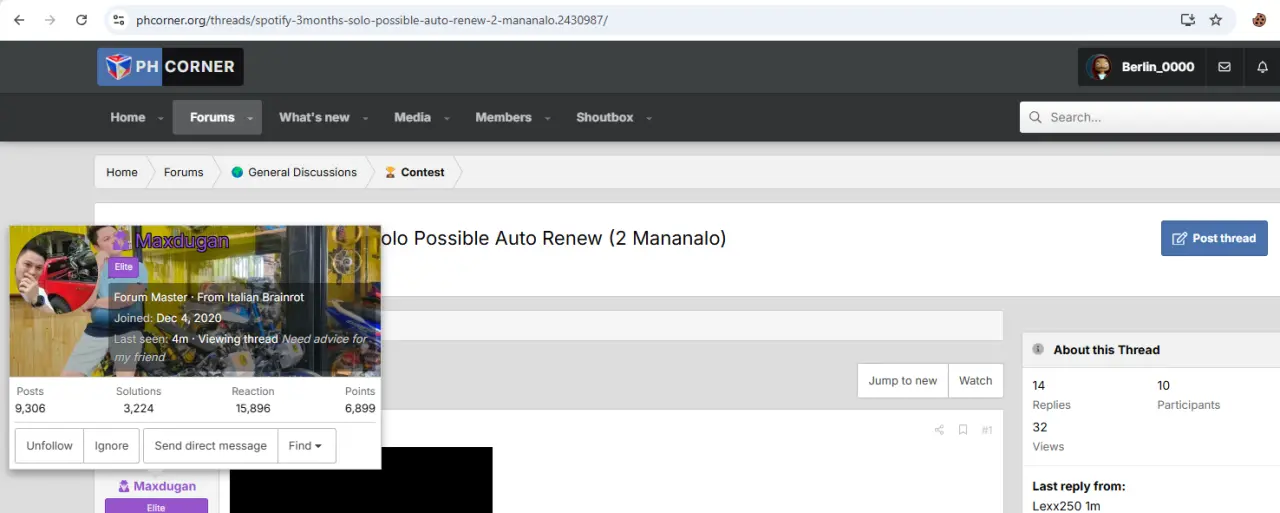
Task: Expand the Members dropdown arrow
Action: (547, 118)
